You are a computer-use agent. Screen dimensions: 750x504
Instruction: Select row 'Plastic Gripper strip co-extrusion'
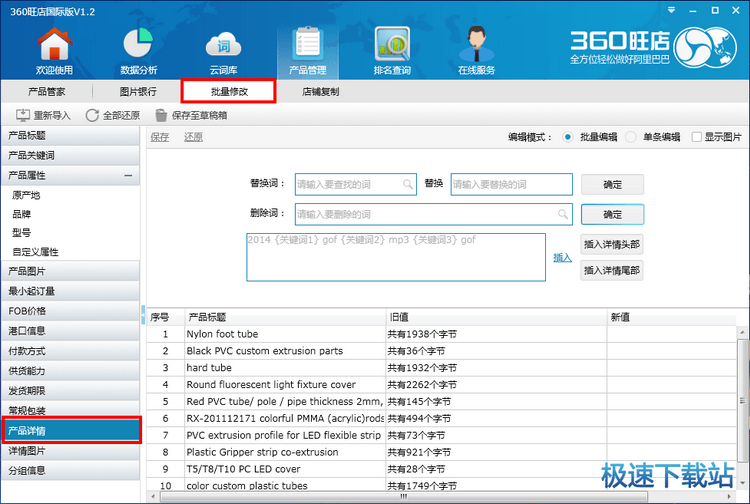441,452
